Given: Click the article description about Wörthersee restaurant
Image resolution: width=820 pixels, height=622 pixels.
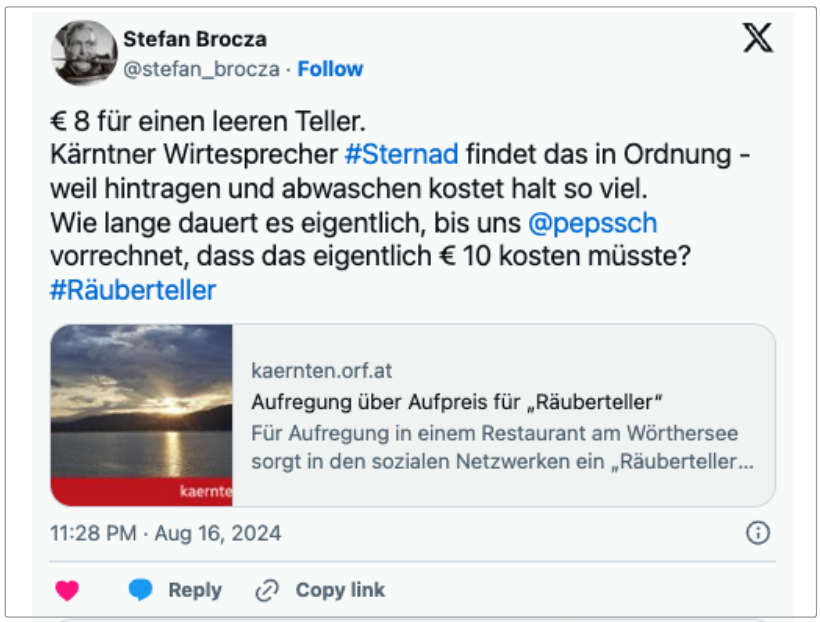Looking at the screenshot, I should [x=502, y=448].
